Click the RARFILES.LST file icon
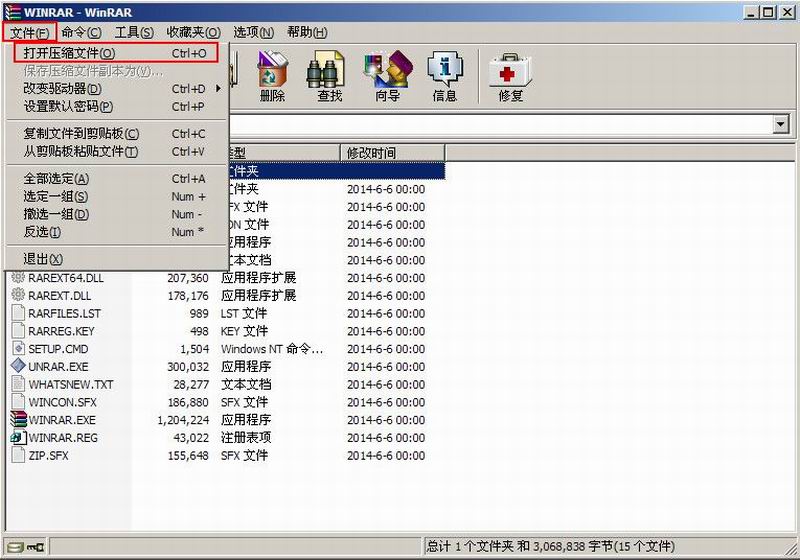This screenshot has width=800, height=560. (x=18, y=313)
